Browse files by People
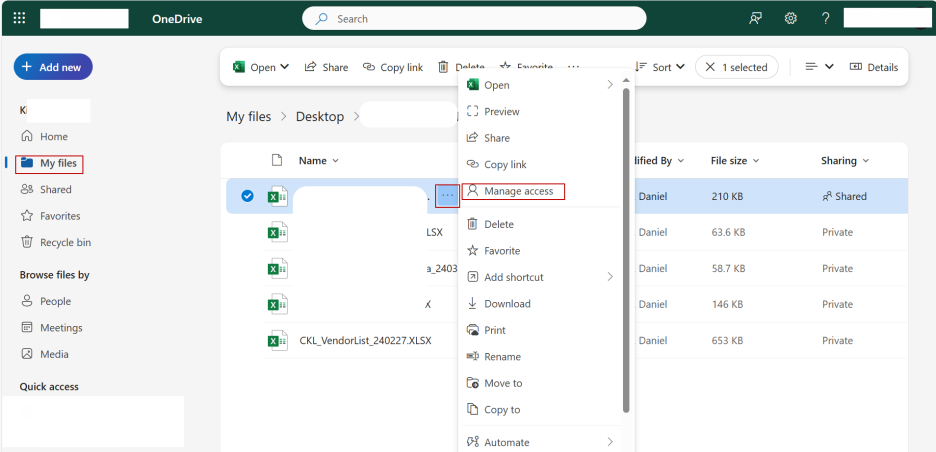 point(45,302)
